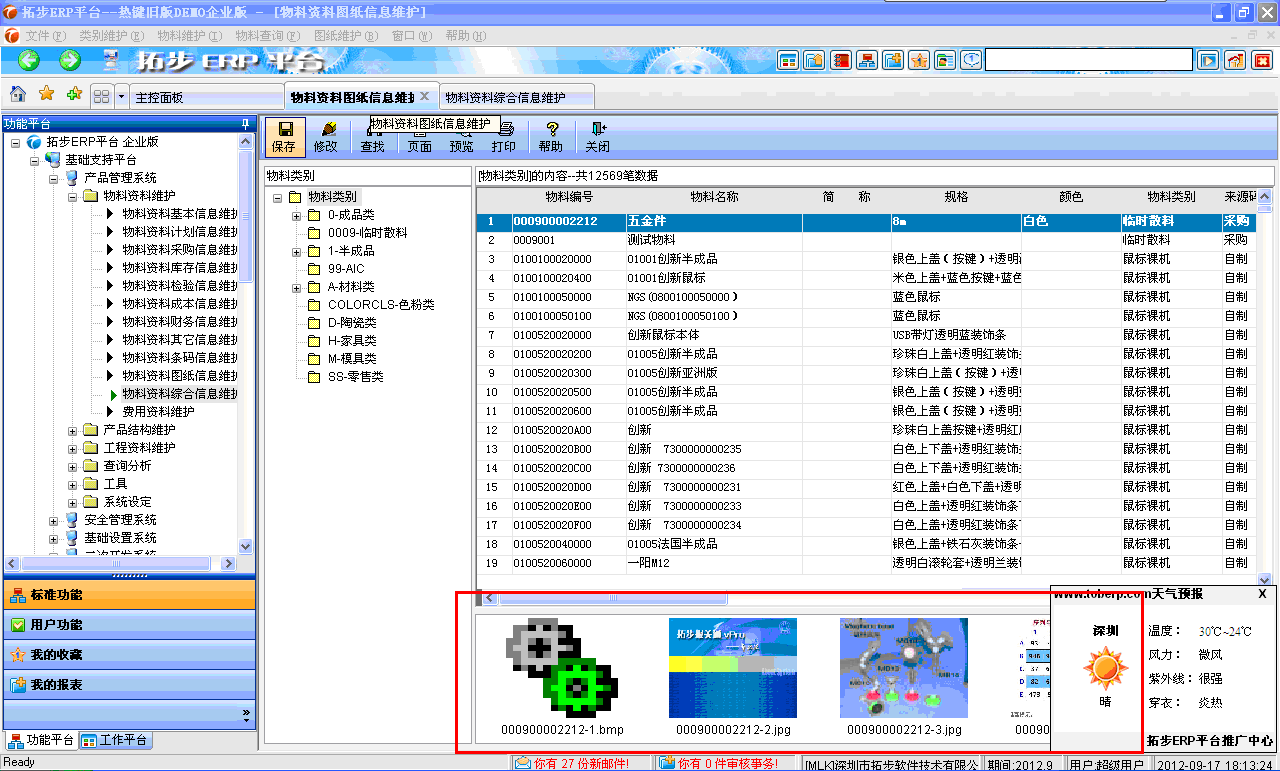Open 帮助 (Help) from the toolbar
Viewport: 1280px width, 771px height.
coord(551,136)
